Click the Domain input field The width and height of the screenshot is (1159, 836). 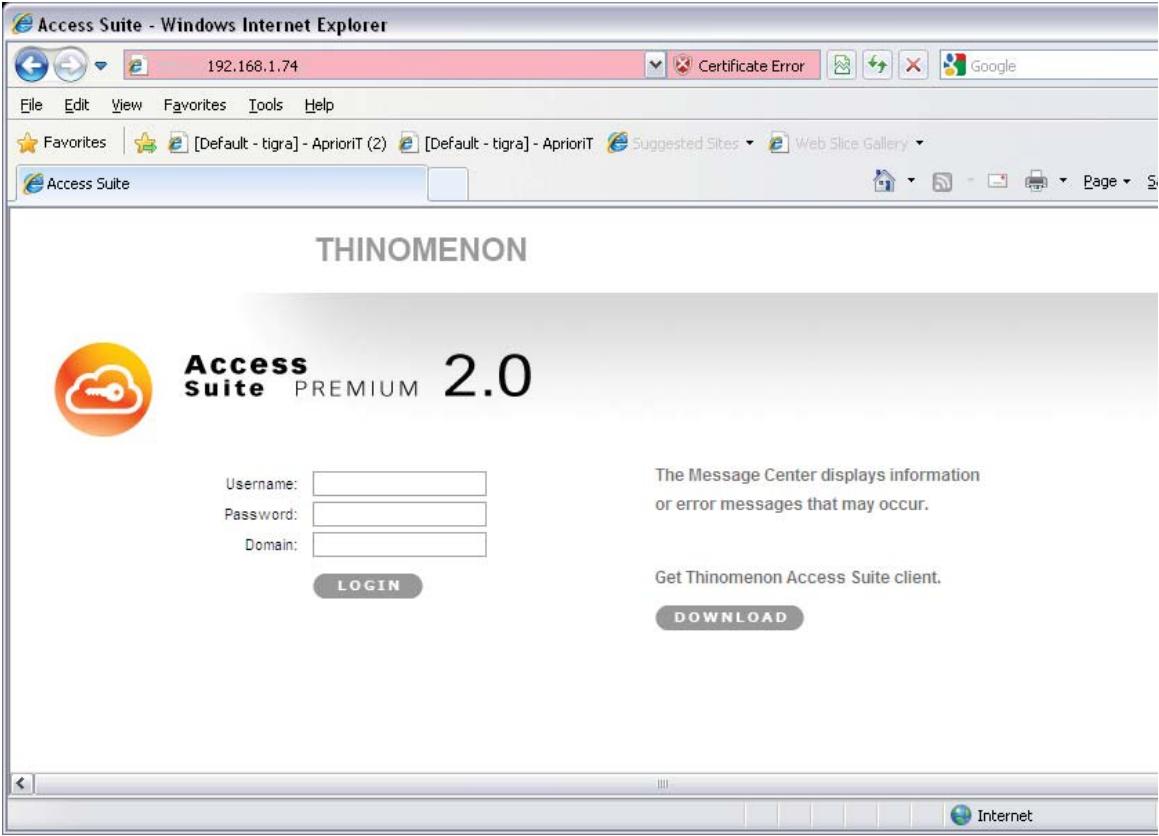(x=399, y=545)
